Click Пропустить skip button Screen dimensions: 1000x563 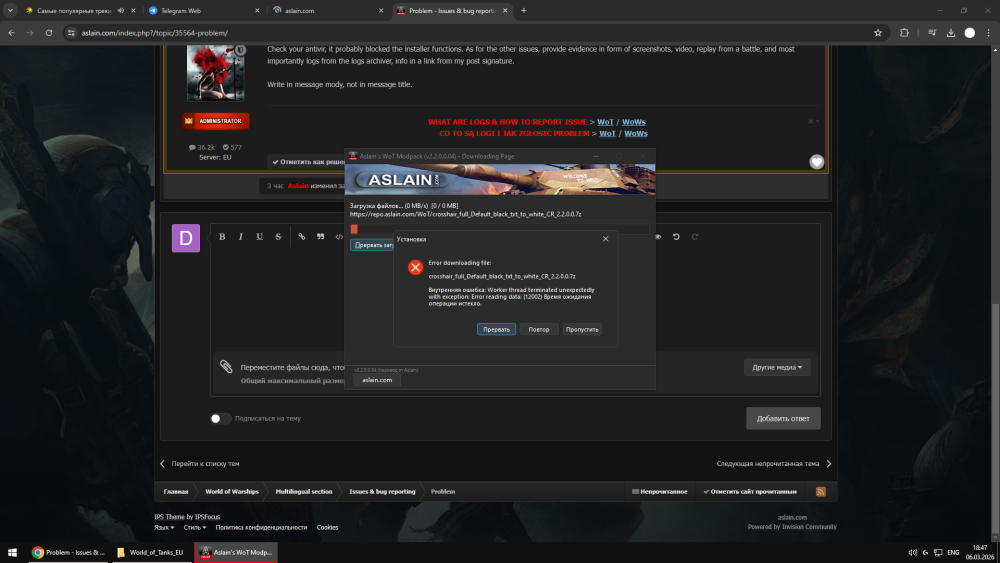click(582, 329)
